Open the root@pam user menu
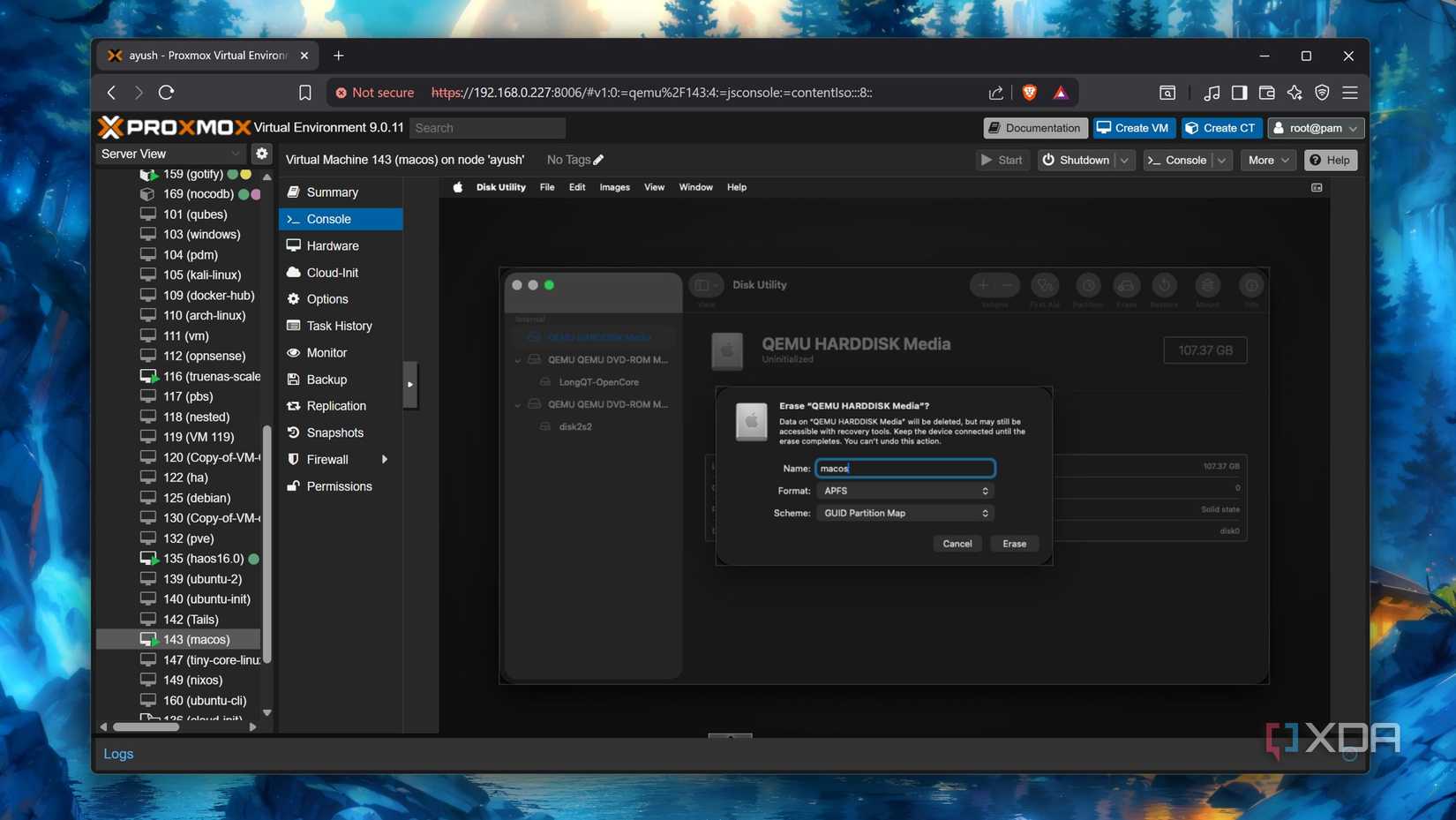Screen dimensions: 1456x820 [1316, 128]
